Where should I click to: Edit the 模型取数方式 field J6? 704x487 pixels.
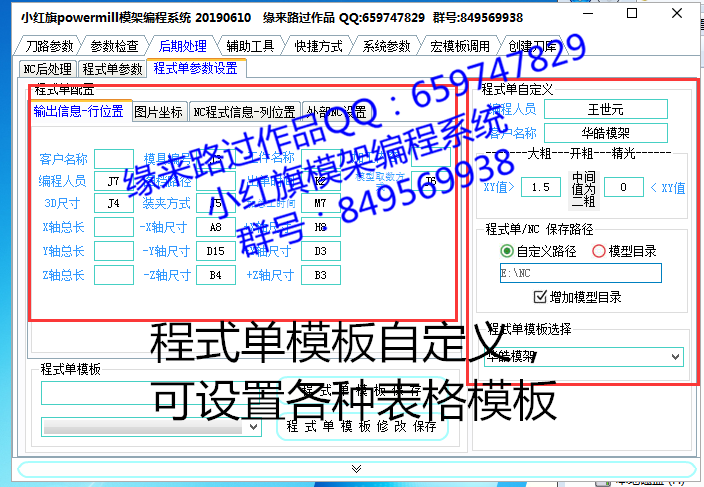[x=431, y=181]
